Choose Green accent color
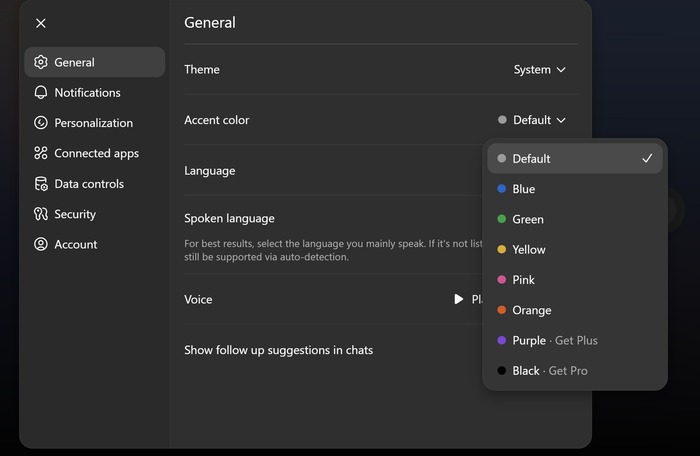The width and height of the screenshot is (700, 456). (528, 219)
